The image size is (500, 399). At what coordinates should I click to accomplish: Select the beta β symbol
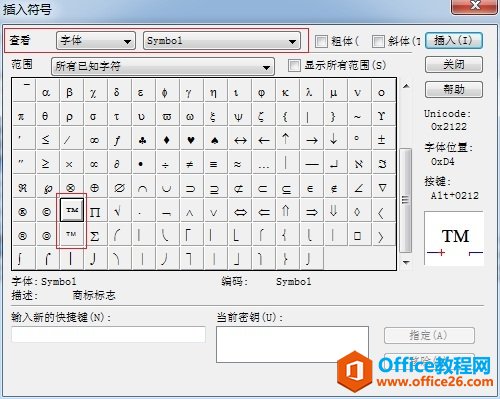pyautogui.click(x=71, y=91)
